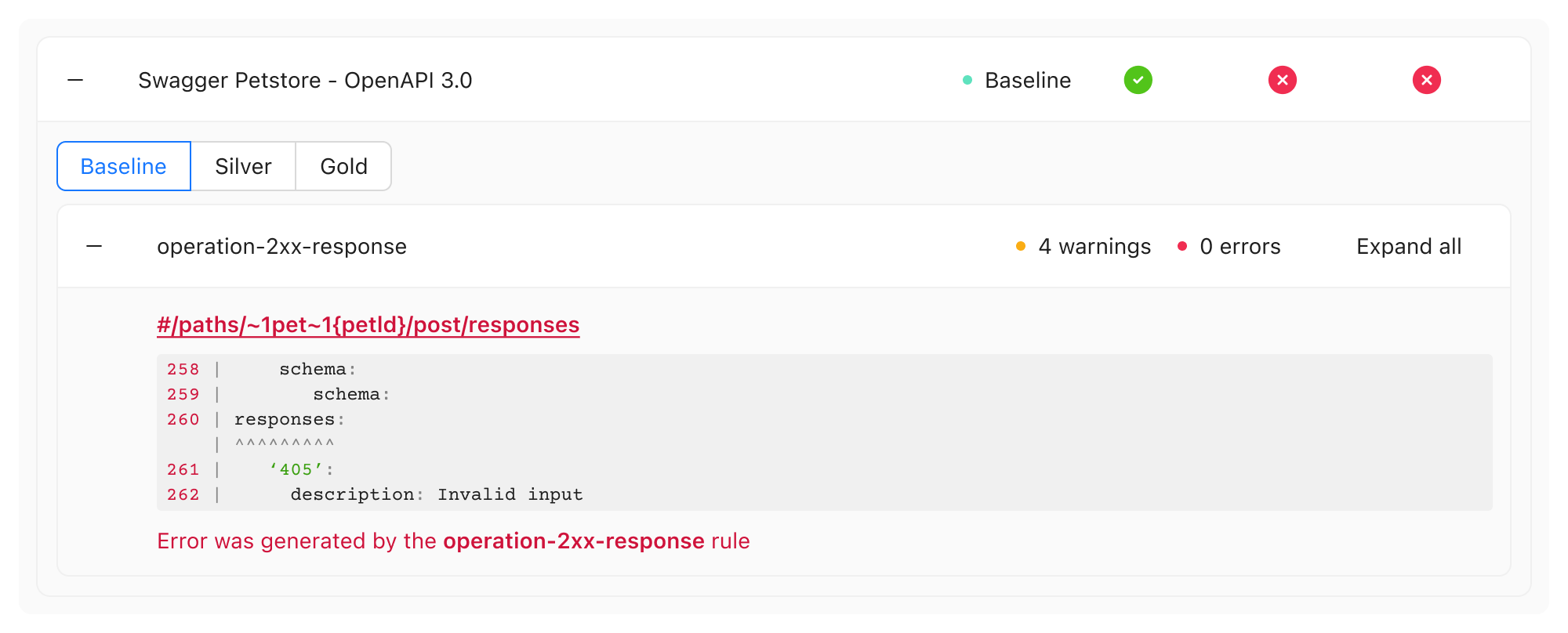Screen dimensions: 1568x633
Task: Click the operation-2xx-response rule heading
Action: tap(281, 246)
